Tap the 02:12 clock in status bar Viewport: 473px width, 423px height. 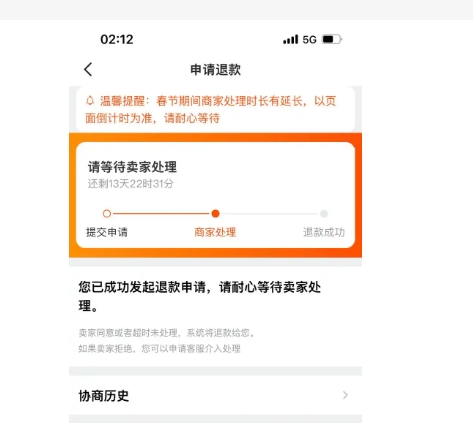117,40
